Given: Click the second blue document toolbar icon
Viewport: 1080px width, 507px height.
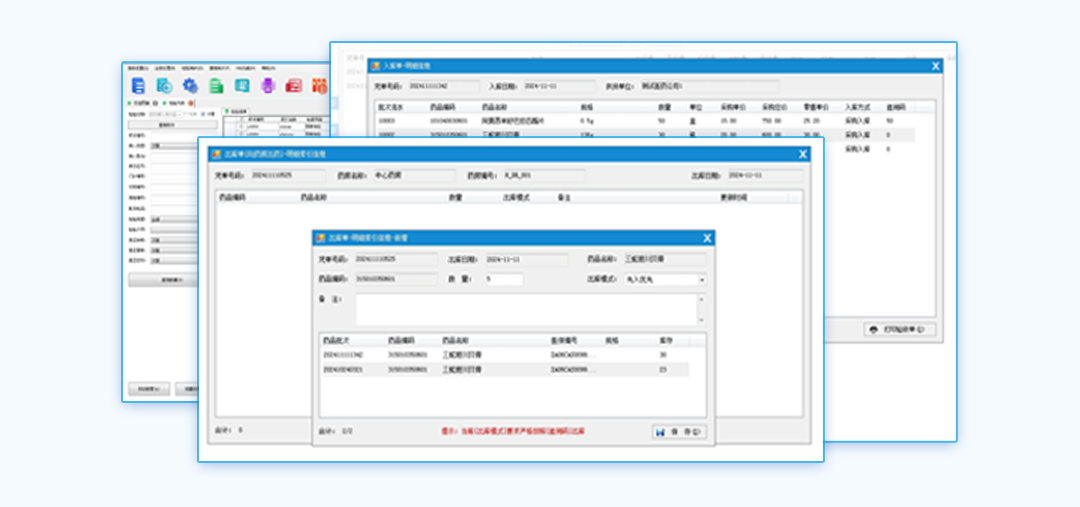Looking at the screenshot, I should point(164,86).
